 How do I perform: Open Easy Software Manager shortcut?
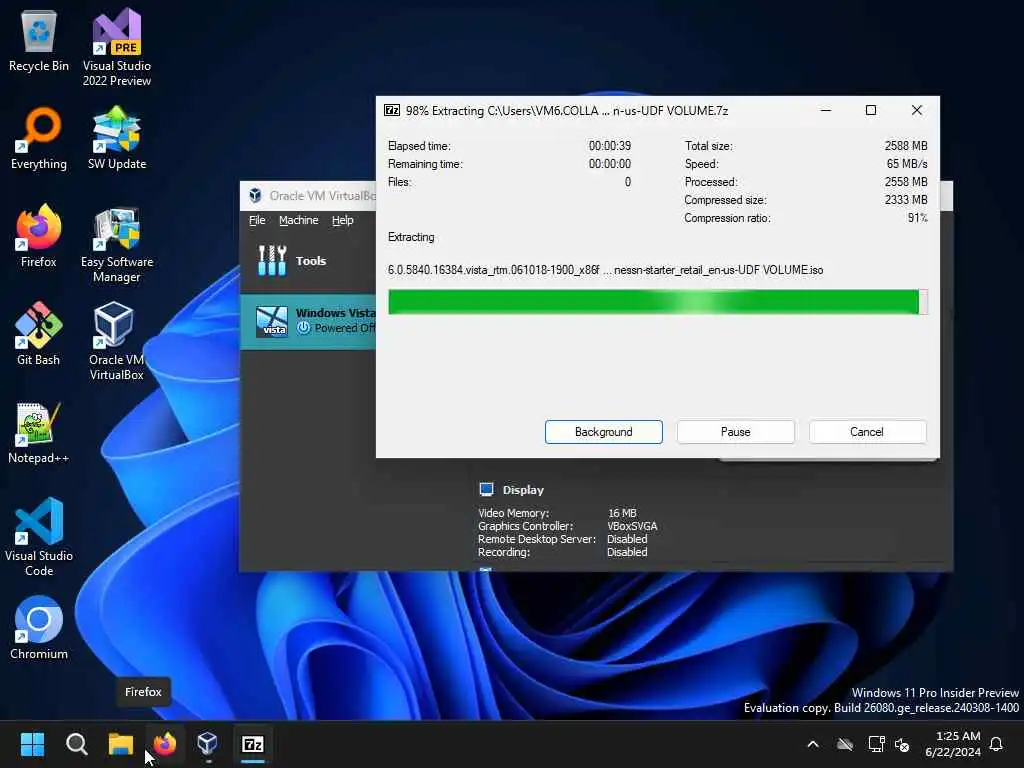pos(116,244)
